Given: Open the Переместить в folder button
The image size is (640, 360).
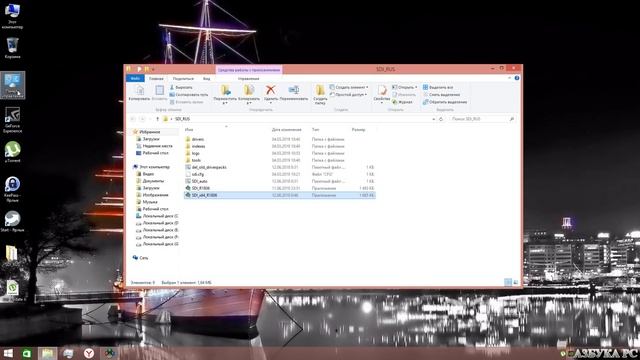Looking at the screenshot, I should click(225, 94).
